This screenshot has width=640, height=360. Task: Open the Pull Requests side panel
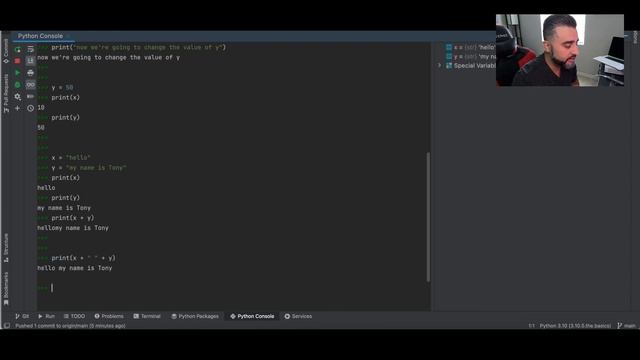pyautogui.click(x=6, y=93)
